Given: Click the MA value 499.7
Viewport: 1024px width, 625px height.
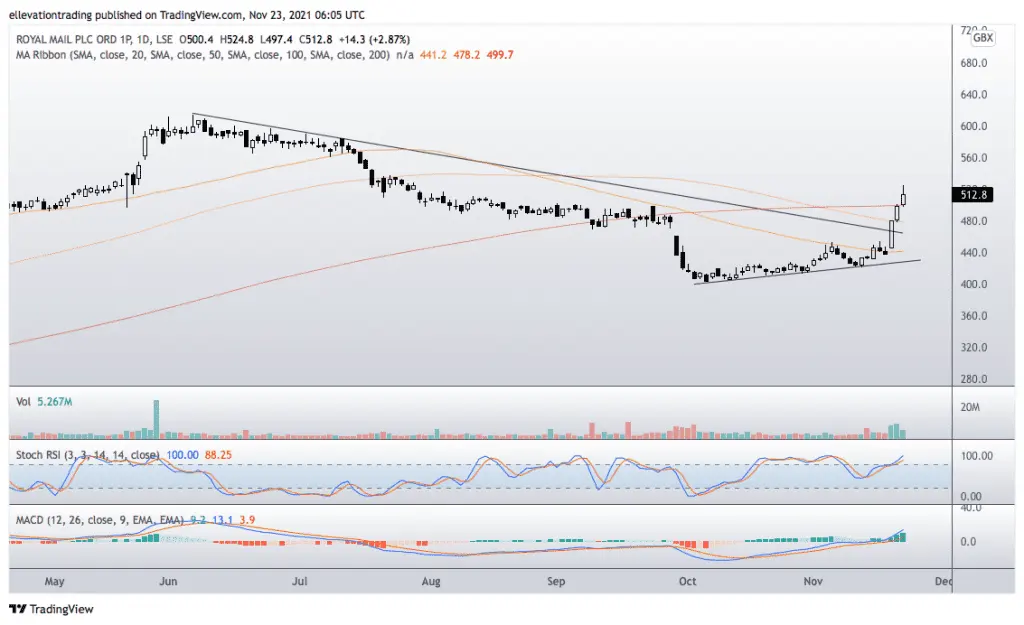Looking at the screenshot, I should tap(500, 55).
